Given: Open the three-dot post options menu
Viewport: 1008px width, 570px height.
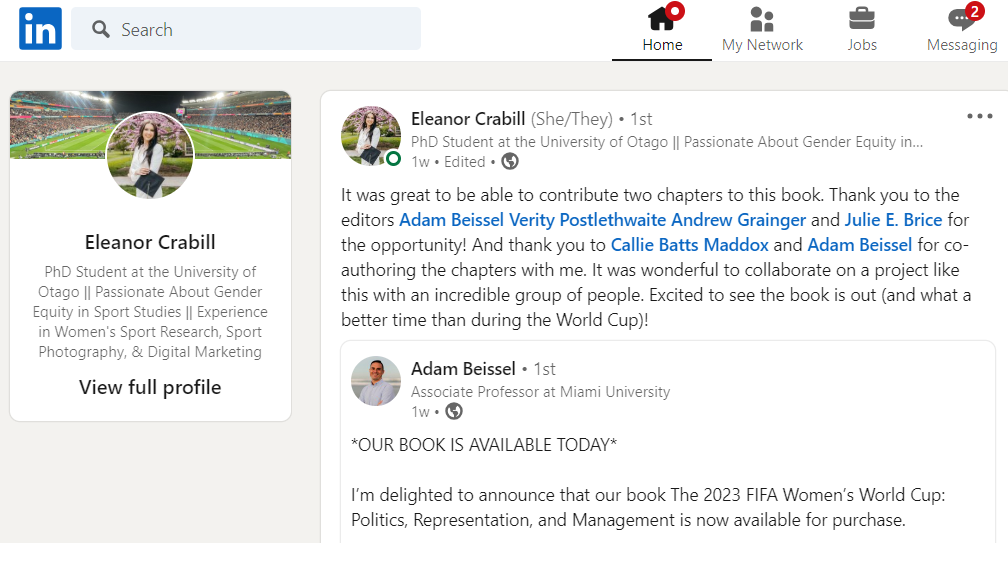Looking at the screenshot, I should [979, 117].
